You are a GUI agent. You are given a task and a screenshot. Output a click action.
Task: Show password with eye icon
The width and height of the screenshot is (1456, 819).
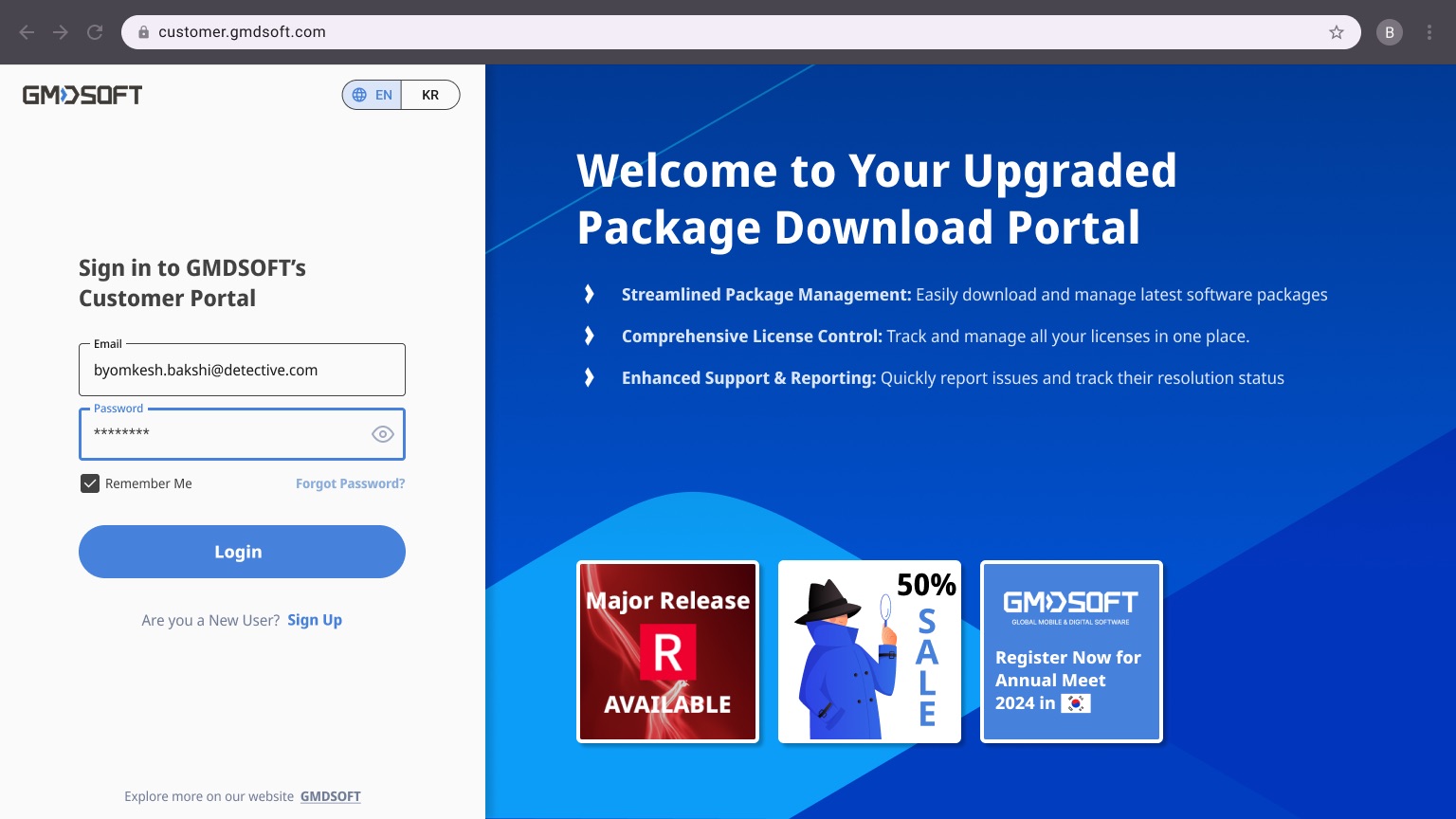pos(383,434)
